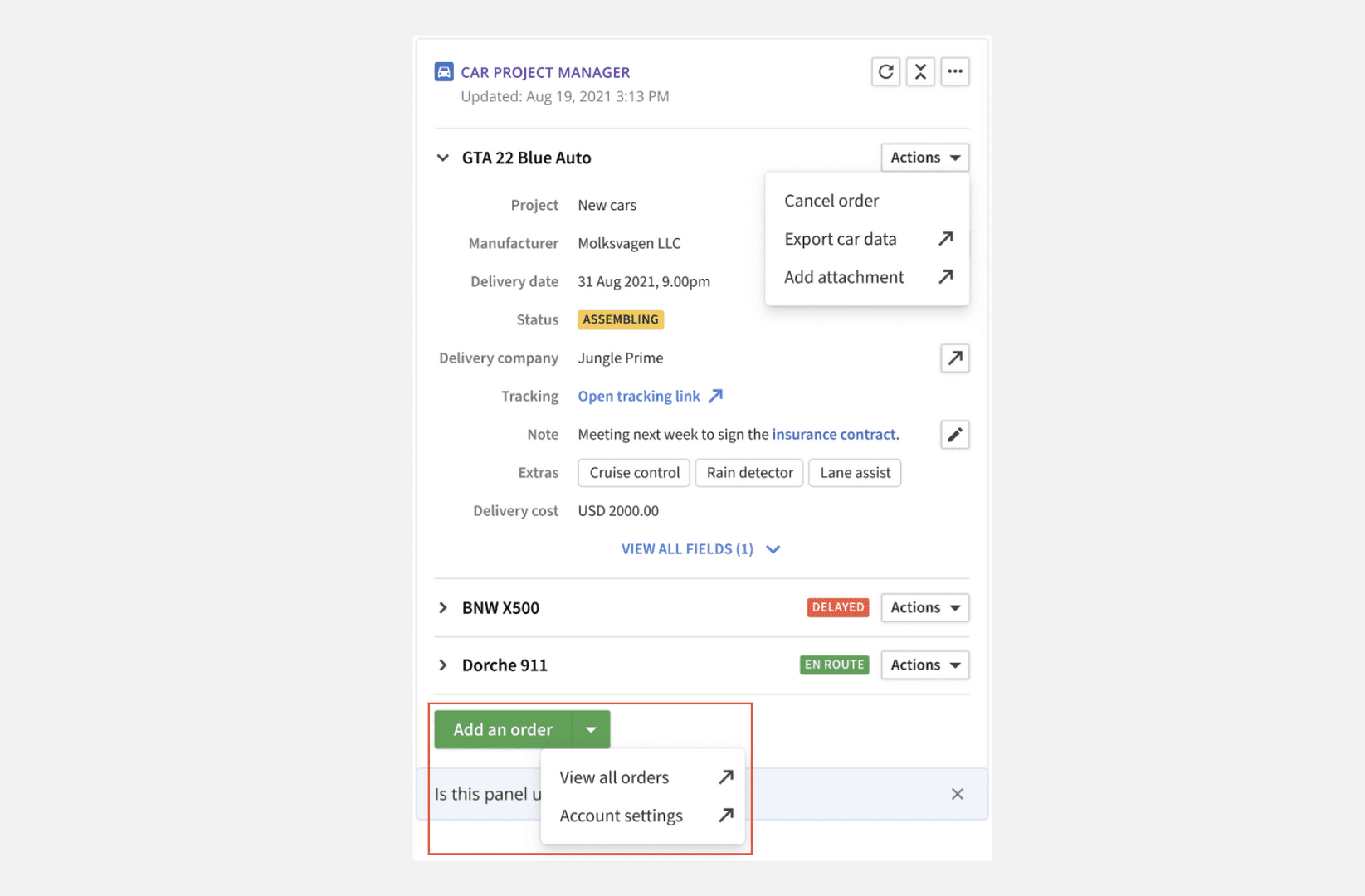This screenshot has width=1365, height=896.
Task: Expand View All Fields (1)
Action: [x=700, y=549]
